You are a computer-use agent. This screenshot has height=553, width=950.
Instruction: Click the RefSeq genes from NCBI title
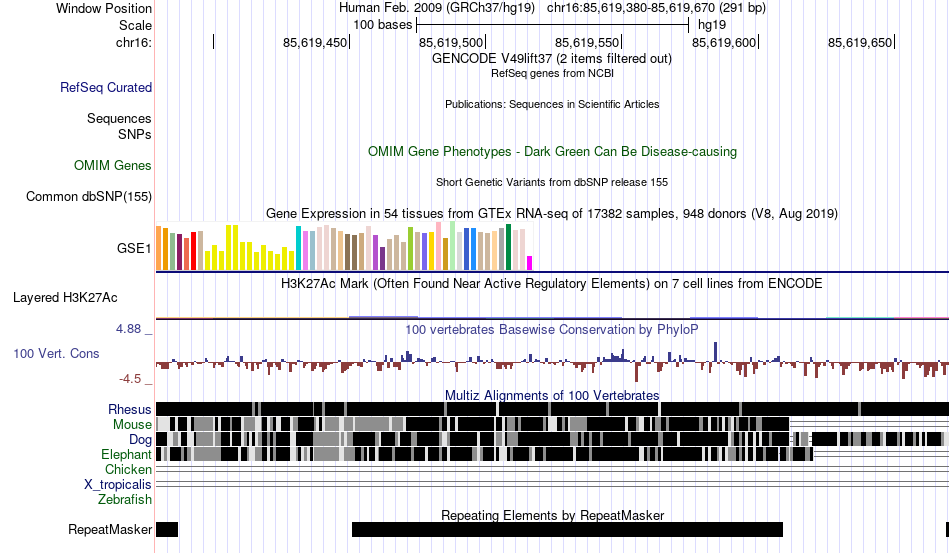552,73
